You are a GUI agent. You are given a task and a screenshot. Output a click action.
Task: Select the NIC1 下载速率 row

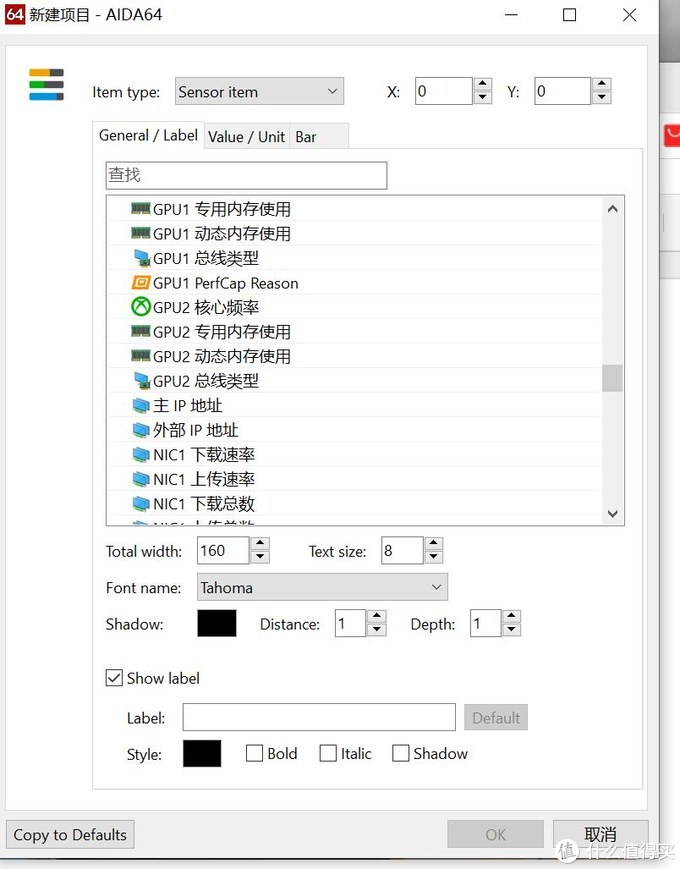pyautogui.click(x=355, y=455)
